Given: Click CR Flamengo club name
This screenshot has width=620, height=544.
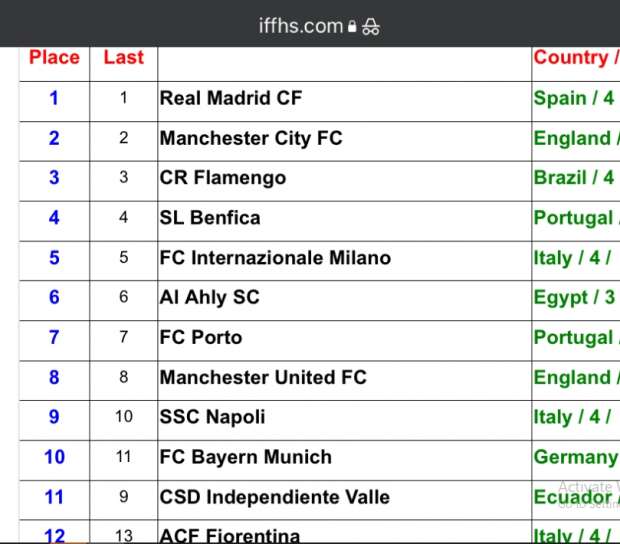Looking at the screenshot, I should click(223, 178).
